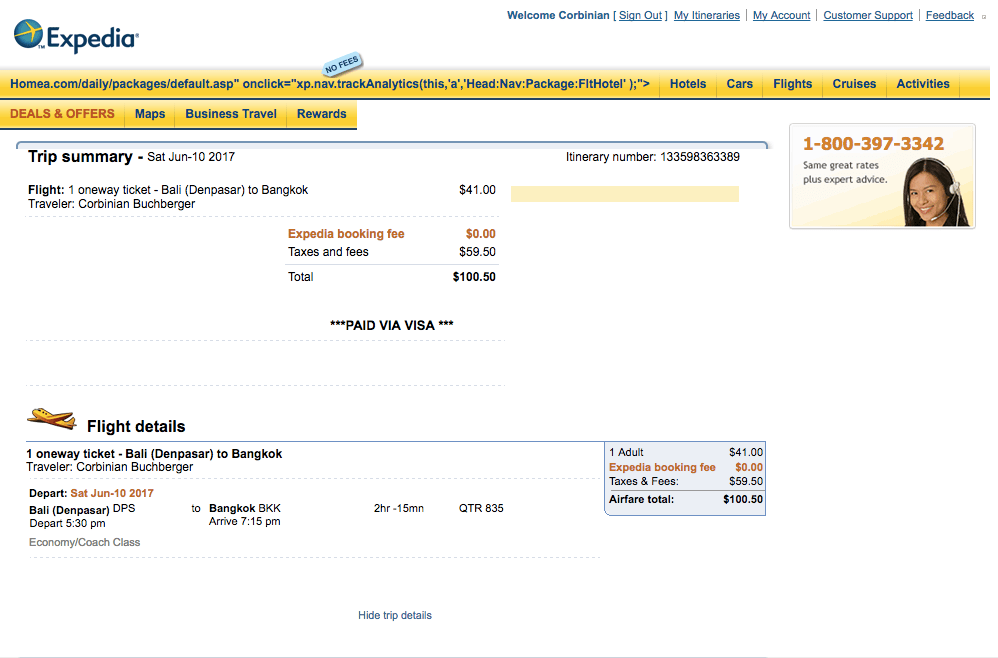Go to My Account
Viewport: 998px width, 658px height.
coord(781,16)
